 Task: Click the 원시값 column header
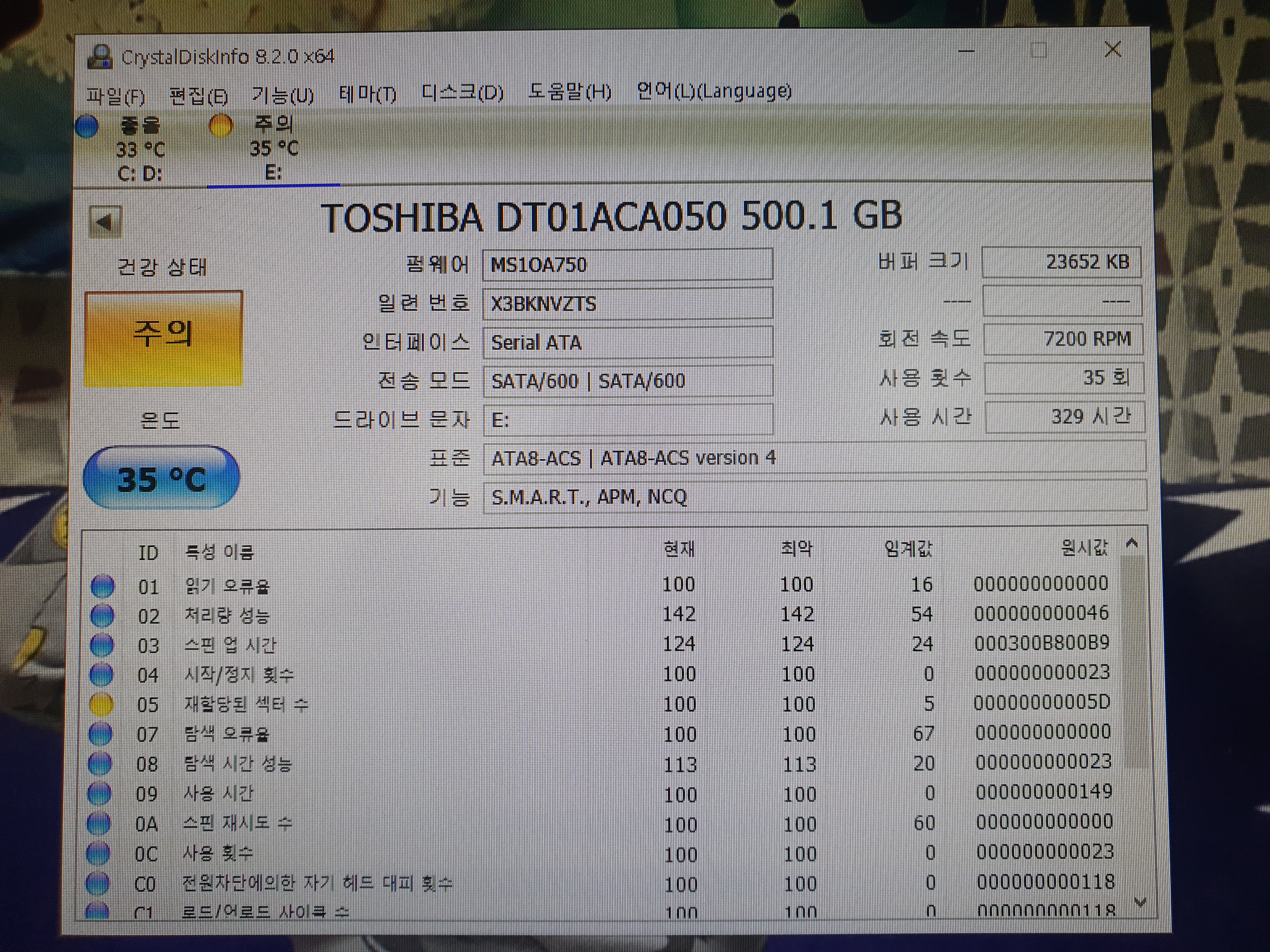(1084, 547)
